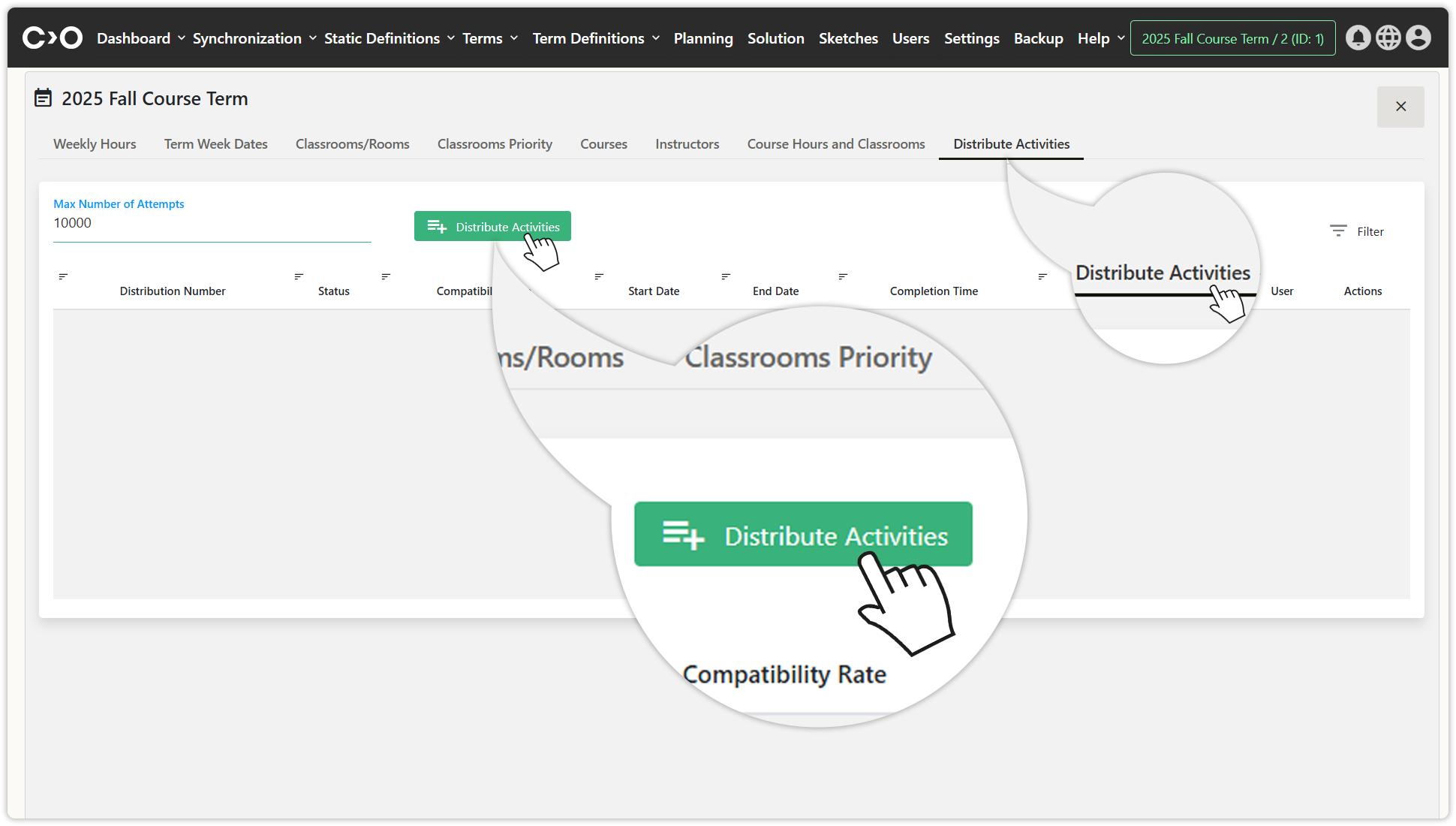Click the Filter list icon
Image resolution: width=1456 pixels, height=826 pixels.
[x=1338, y=231]
